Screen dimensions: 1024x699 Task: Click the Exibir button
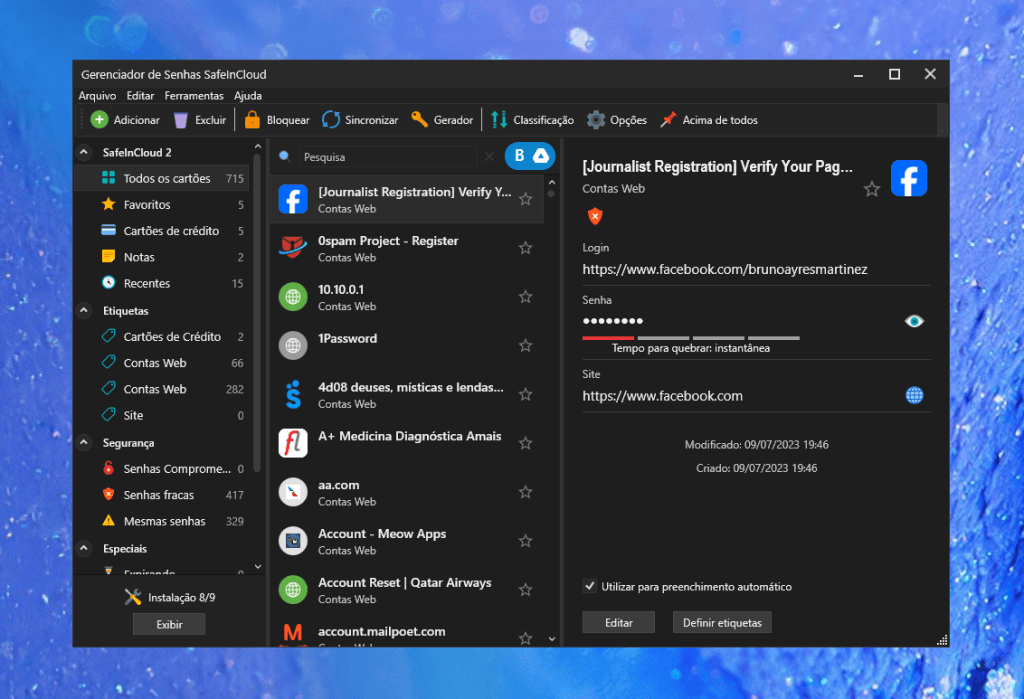coord(169,625)
